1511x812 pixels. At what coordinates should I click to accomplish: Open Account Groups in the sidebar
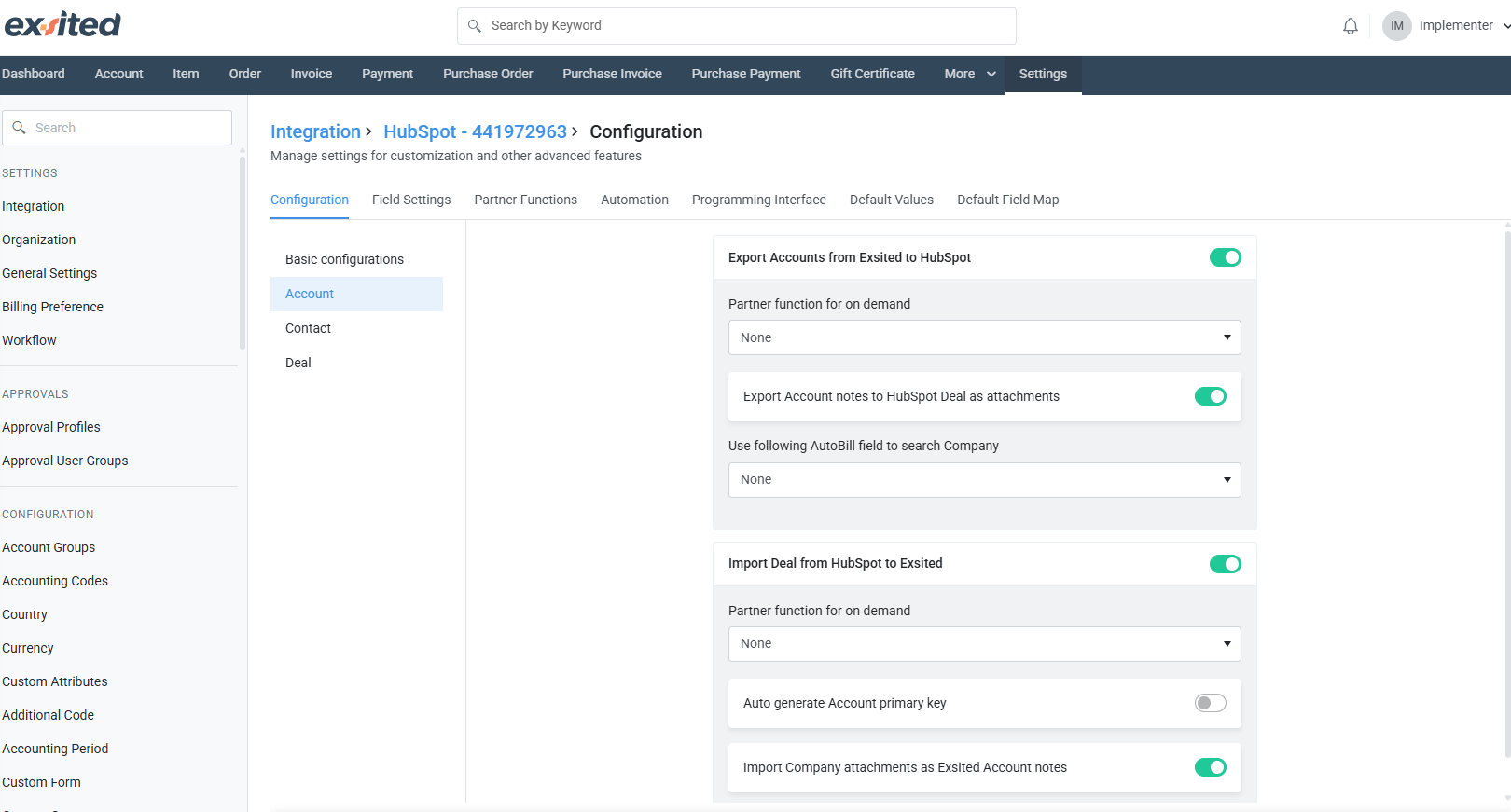pos(49,547)
